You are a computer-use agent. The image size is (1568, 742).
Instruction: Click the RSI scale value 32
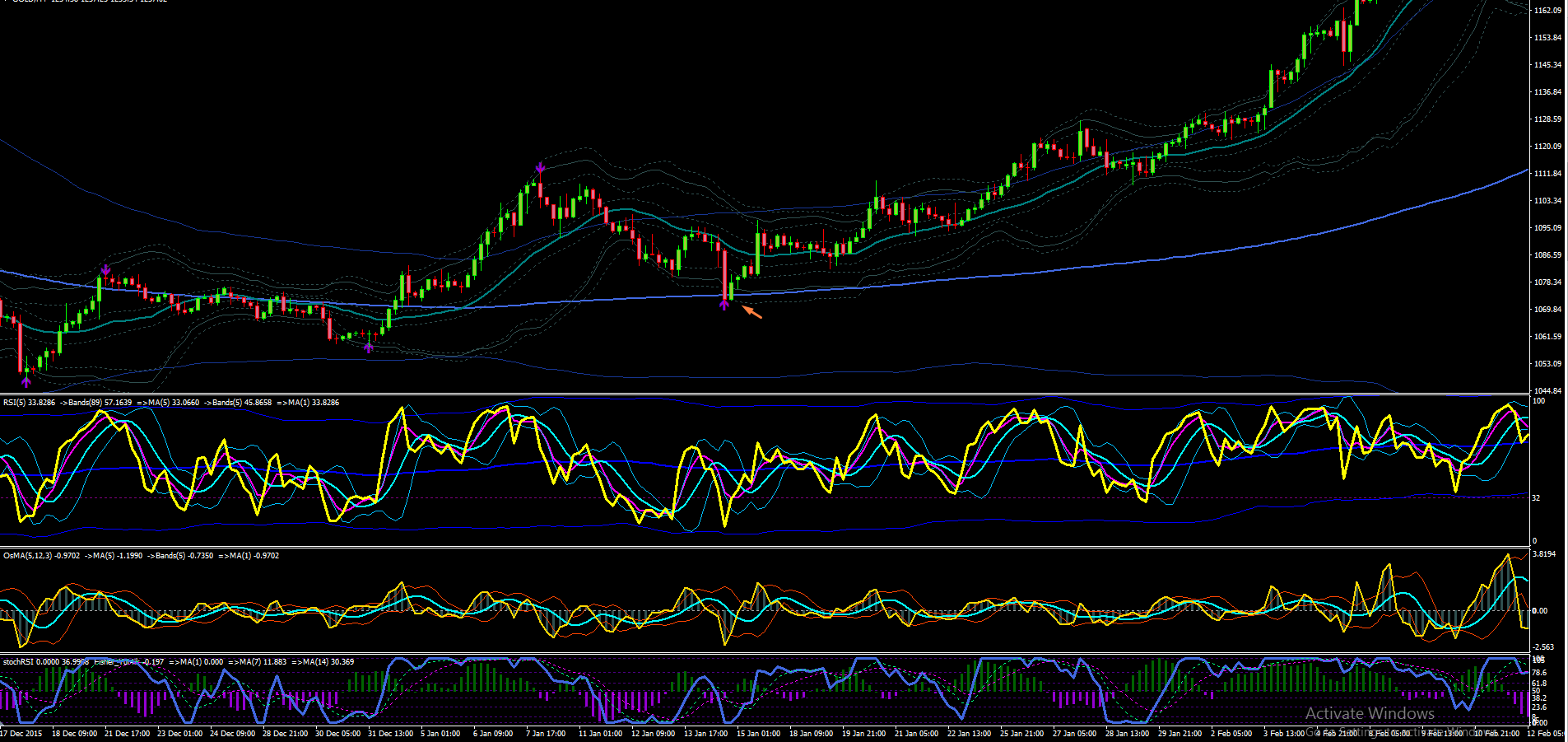click(1536, 498)
